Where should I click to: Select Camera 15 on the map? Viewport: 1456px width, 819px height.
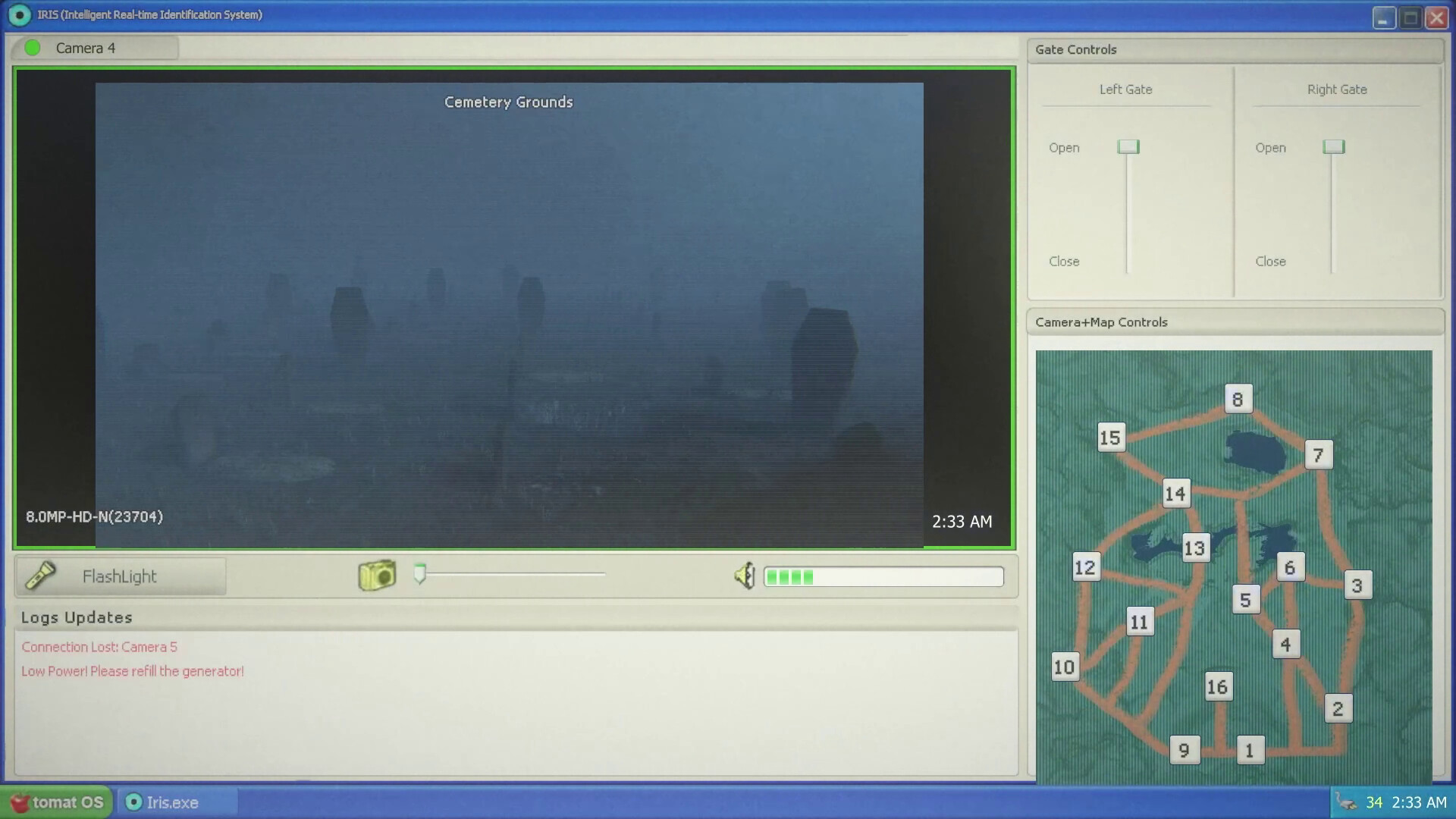coord(1109,438)
